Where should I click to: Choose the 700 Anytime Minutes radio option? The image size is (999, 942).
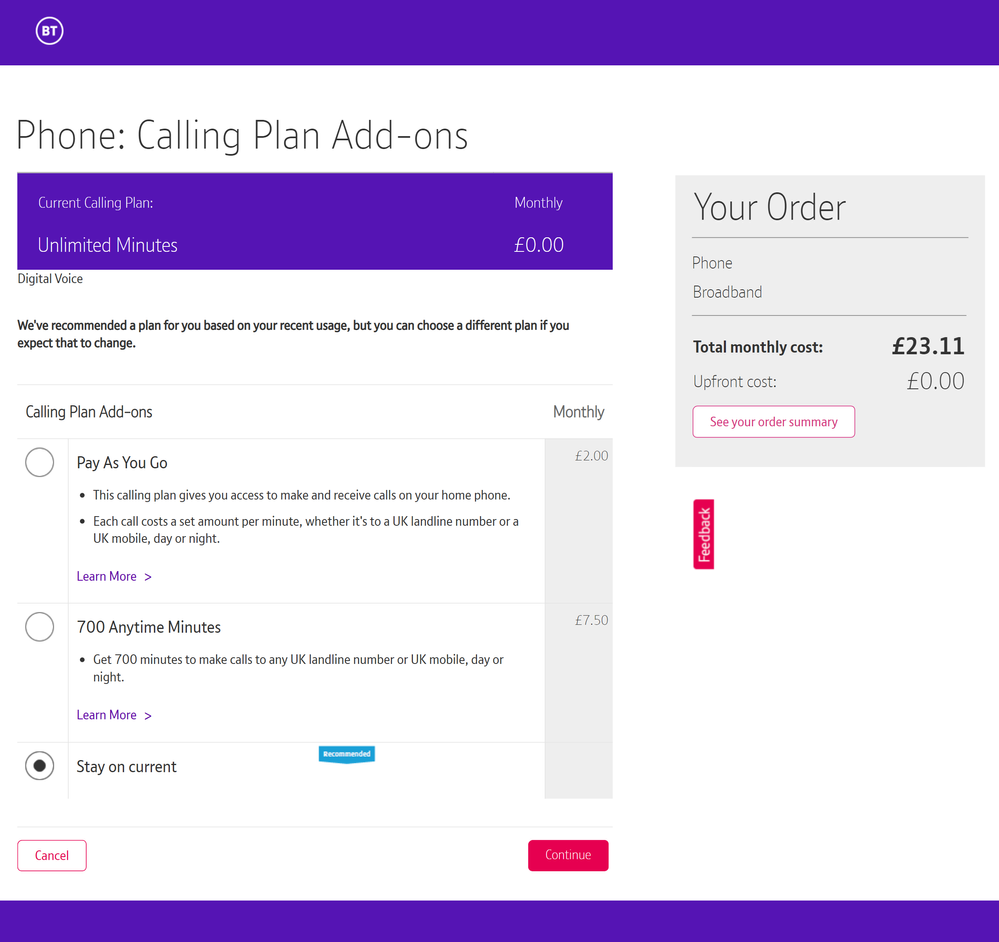point(40,627)
